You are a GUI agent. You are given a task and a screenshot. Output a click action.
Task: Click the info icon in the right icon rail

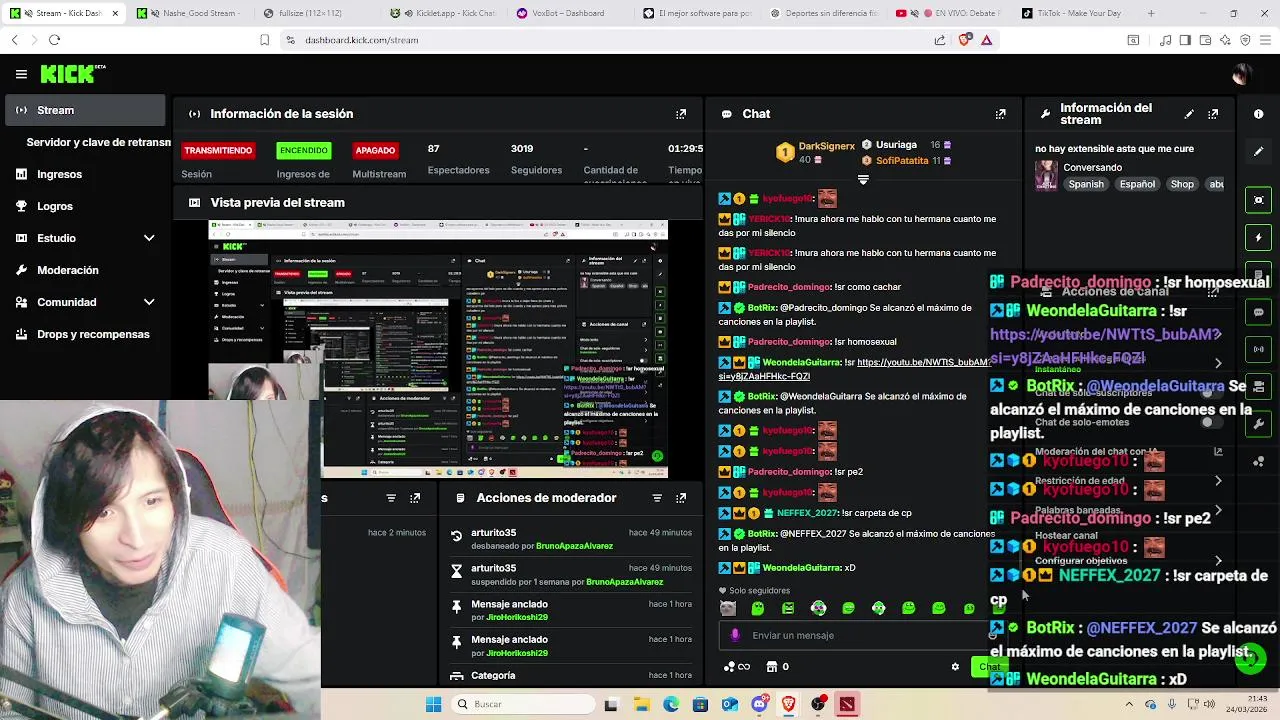pos(1258,114)
